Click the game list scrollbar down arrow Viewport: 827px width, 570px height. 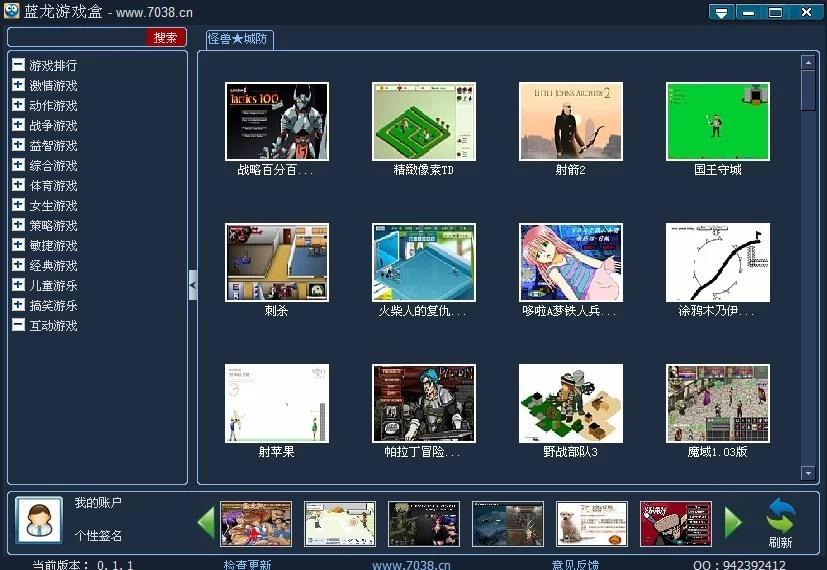tap(808, 473)
